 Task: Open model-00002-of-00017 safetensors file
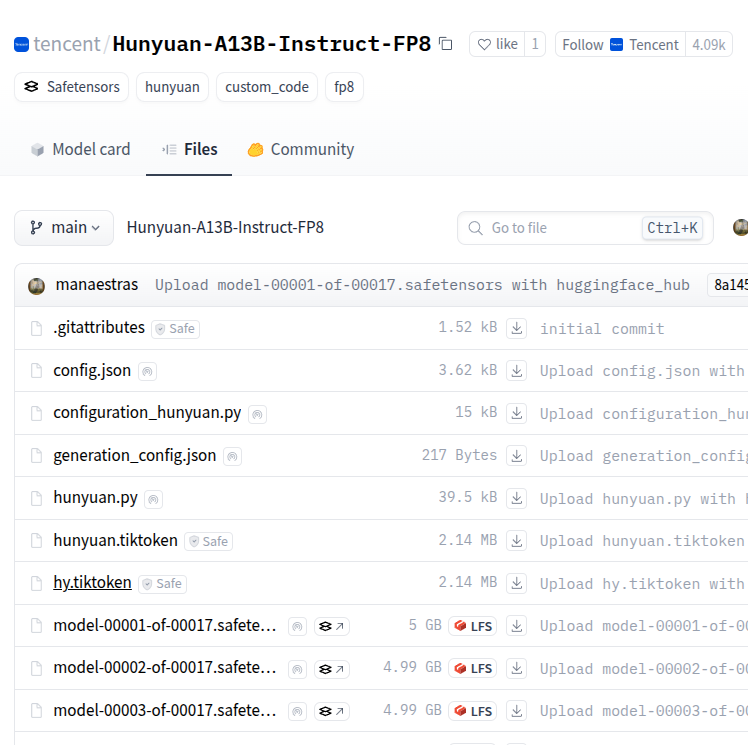[165, 668]
